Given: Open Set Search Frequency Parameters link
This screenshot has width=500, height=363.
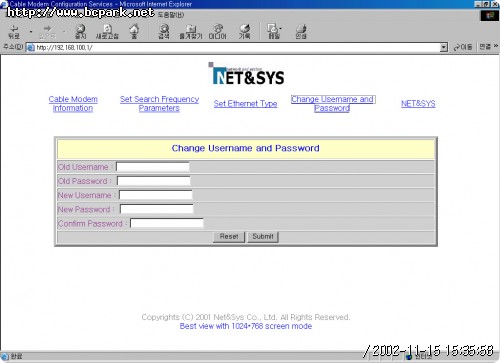Looking at the screenshot, I should (159, 104).
